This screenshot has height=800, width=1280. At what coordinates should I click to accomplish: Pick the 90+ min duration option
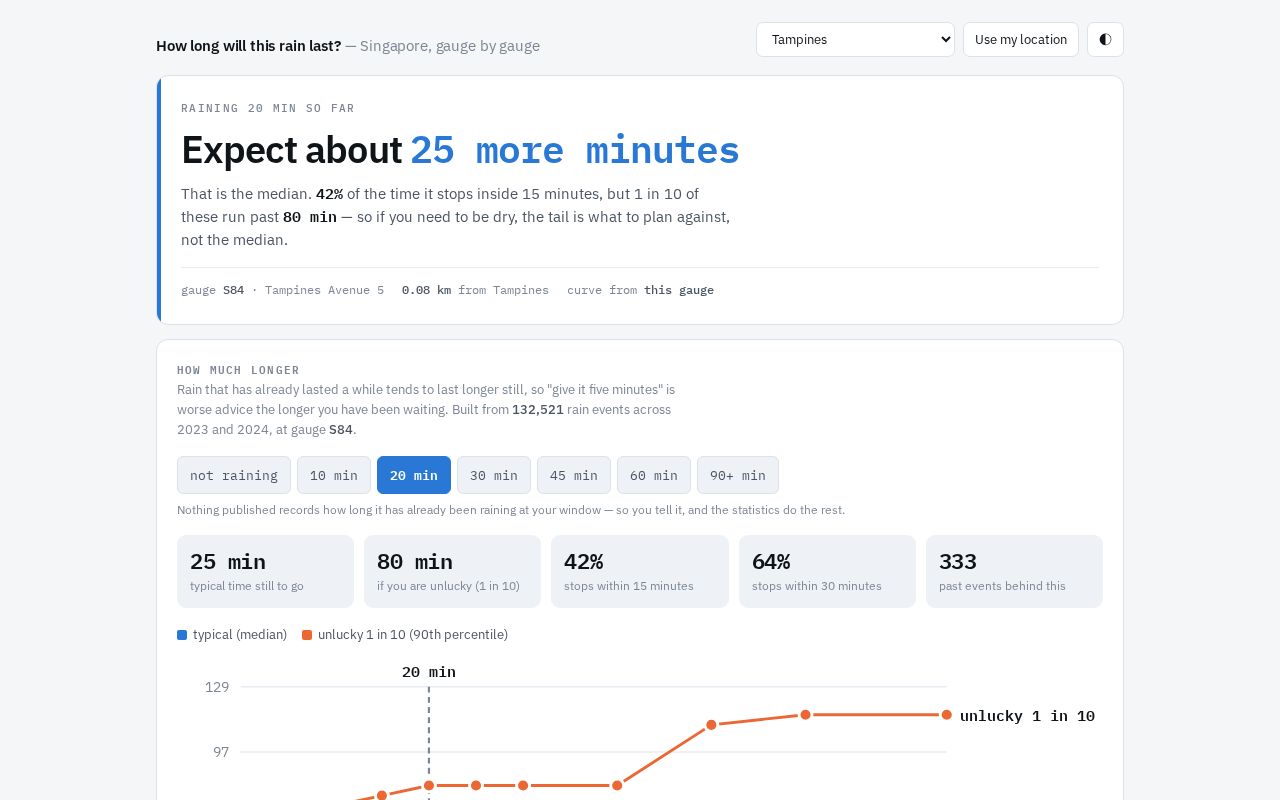click(x=738, y=475)
